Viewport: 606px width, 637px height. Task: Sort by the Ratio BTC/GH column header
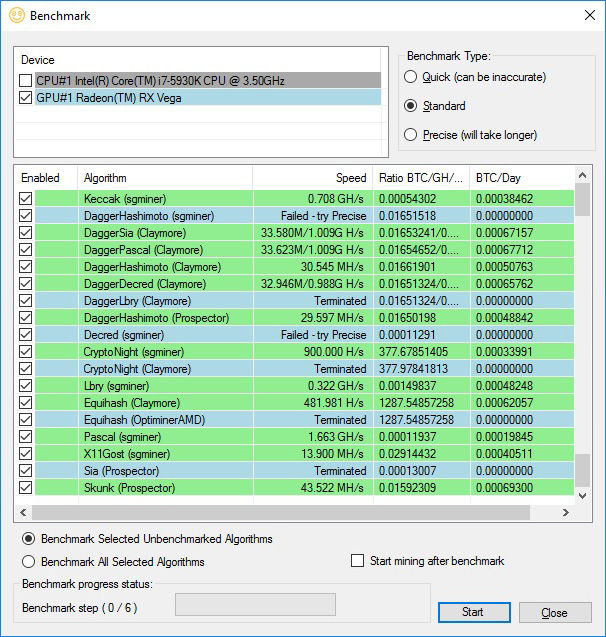pyautogui.click(x=421, y=178)
